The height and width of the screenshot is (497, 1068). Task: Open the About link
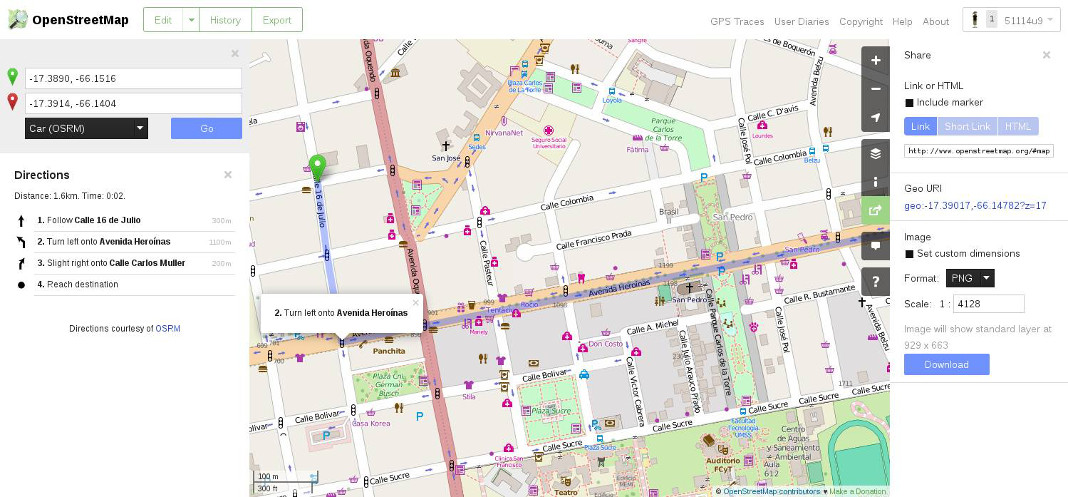(x=936, y=22)
